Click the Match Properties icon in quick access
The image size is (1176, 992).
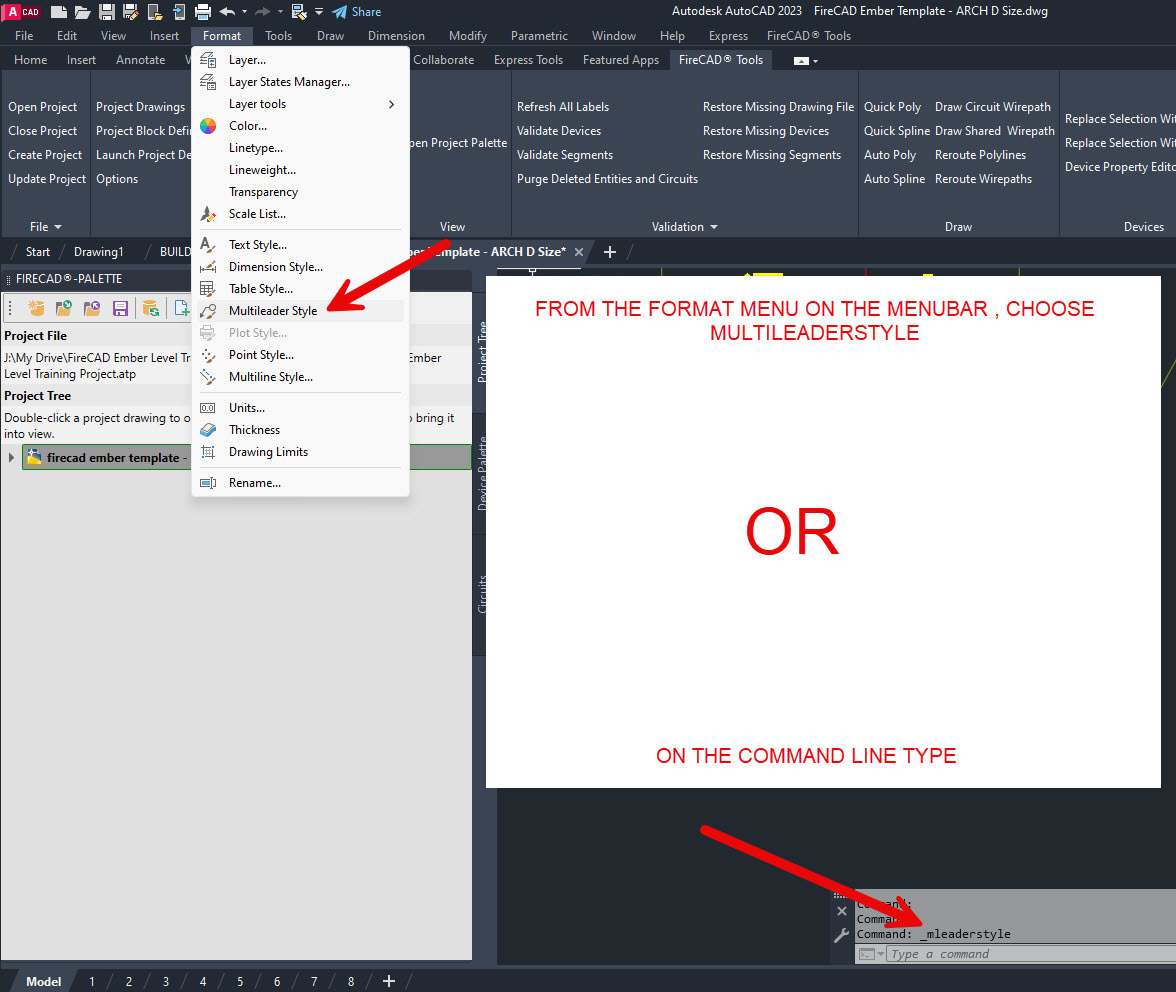[x=298, y=11]
